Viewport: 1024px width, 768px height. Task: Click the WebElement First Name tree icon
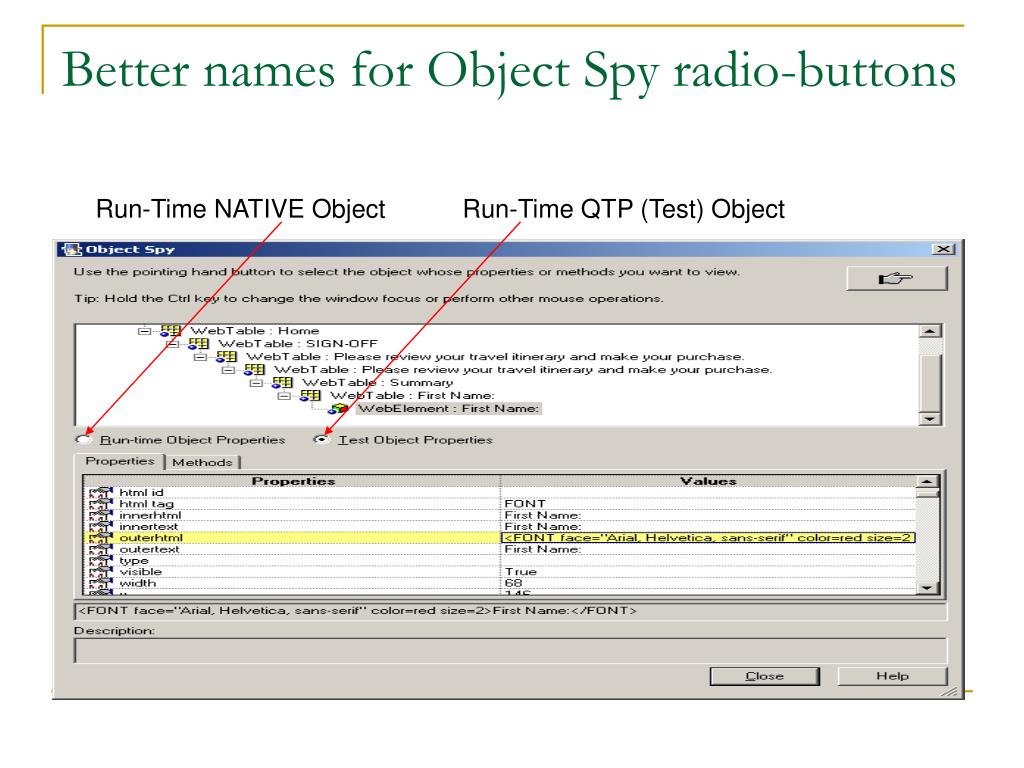(x=337, y=409)
